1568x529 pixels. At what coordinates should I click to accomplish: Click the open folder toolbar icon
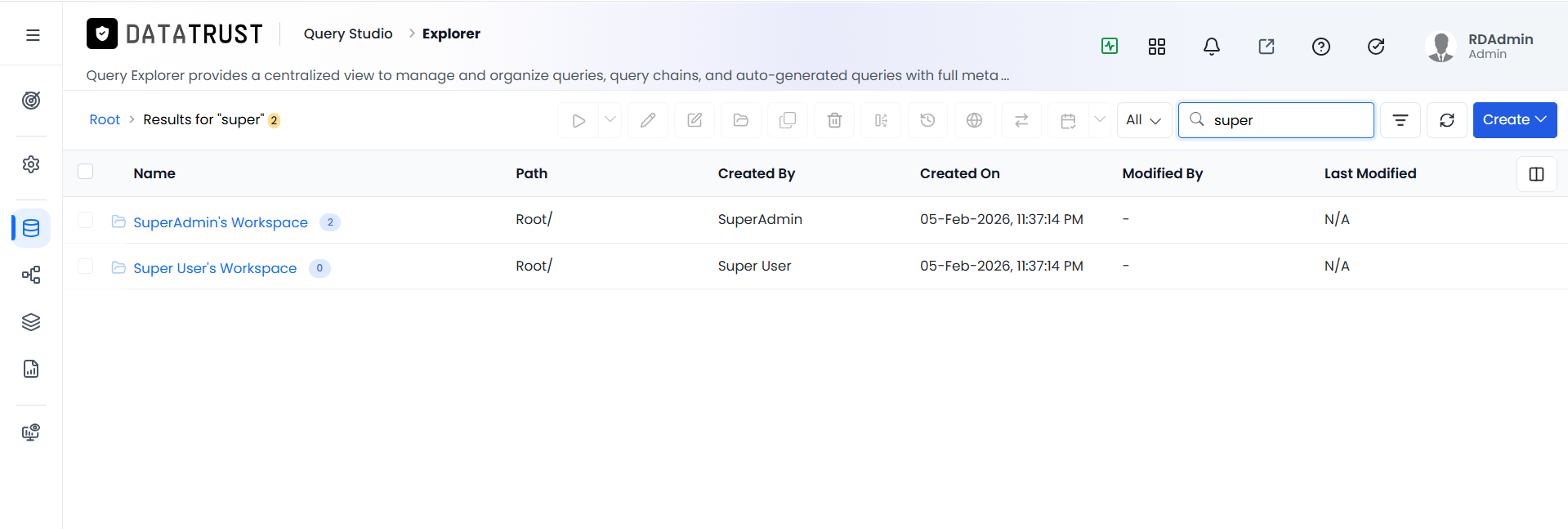click(x=741, y=120)
